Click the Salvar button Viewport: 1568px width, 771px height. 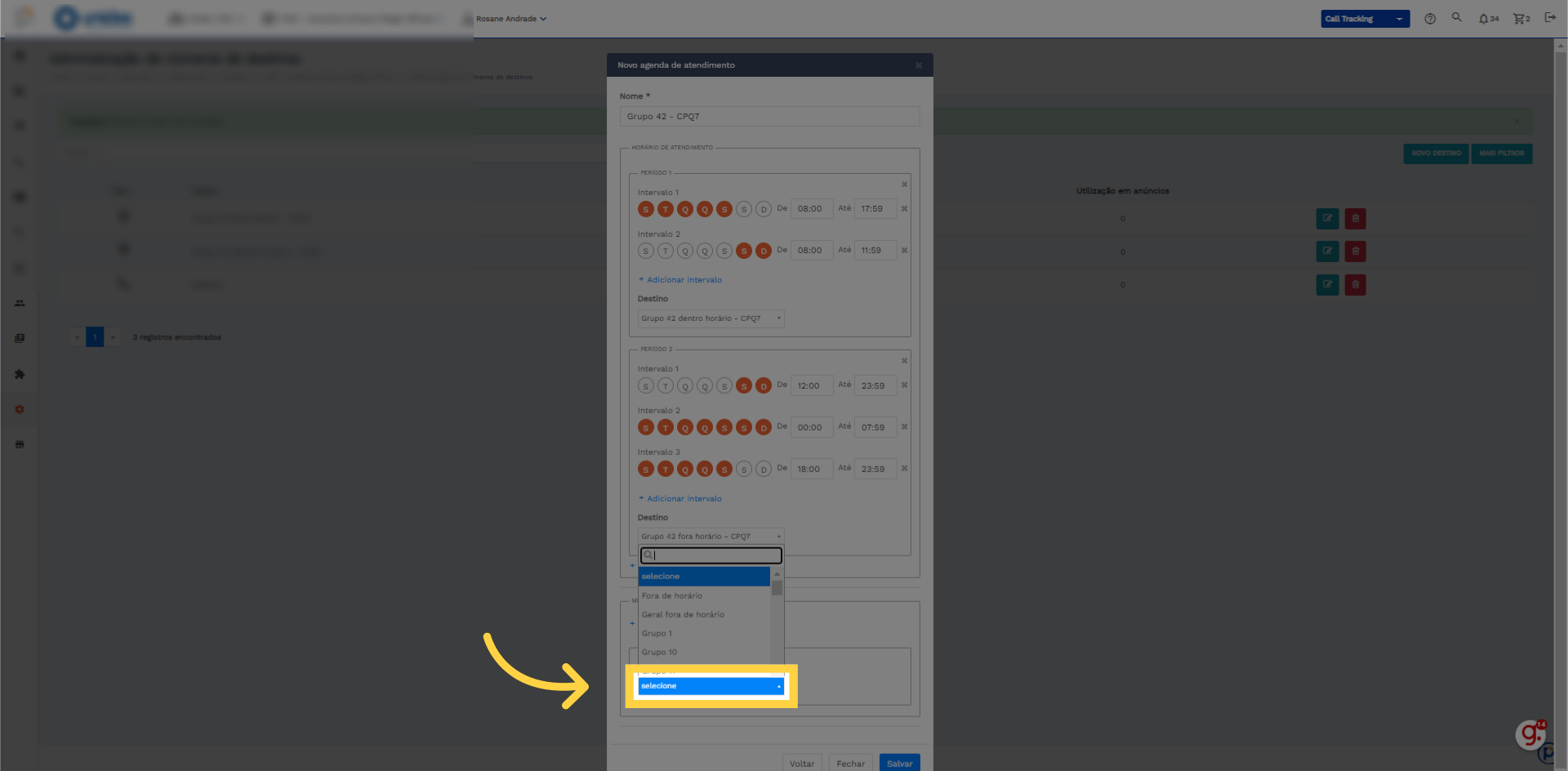(899, 764)
